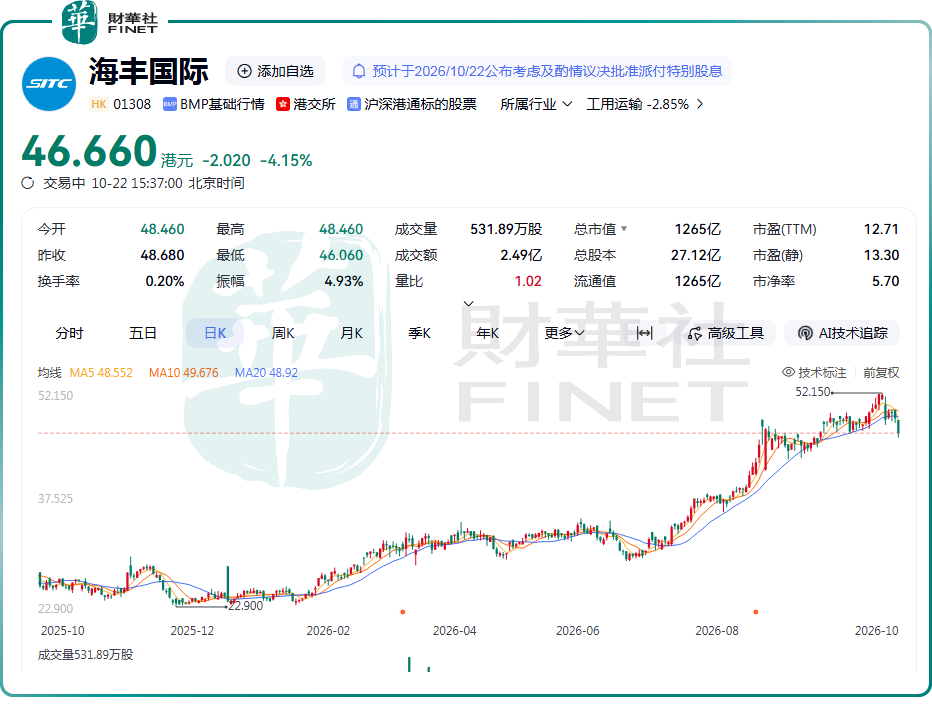
Task: Click the 昨收 48.680 value
Action: [162, 255]
